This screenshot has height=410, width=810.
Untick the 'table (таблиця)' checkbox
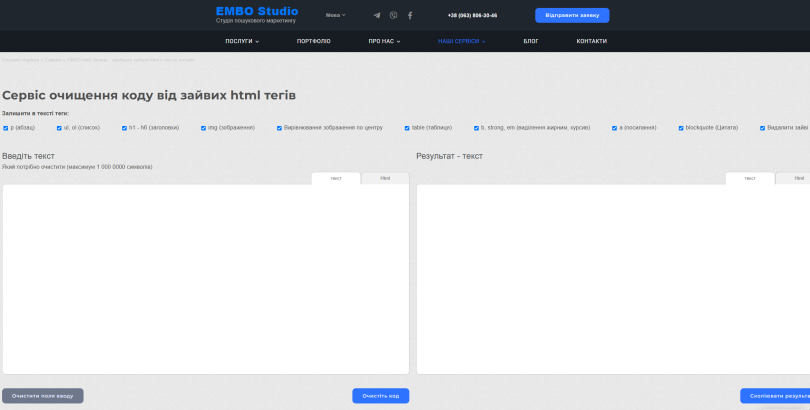407,128
